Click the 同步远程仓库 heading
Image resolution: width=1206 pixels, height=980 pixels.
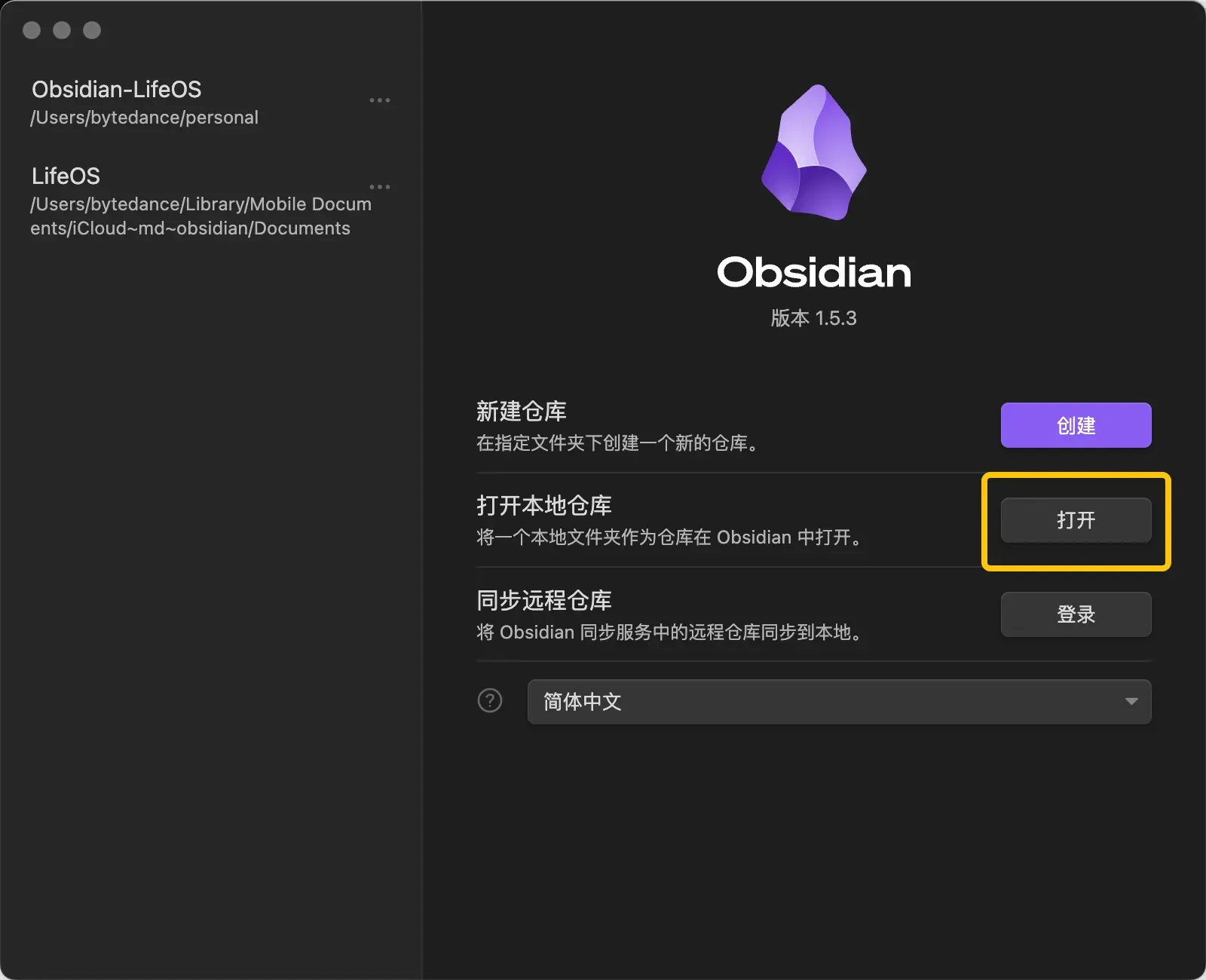[544, 601]
